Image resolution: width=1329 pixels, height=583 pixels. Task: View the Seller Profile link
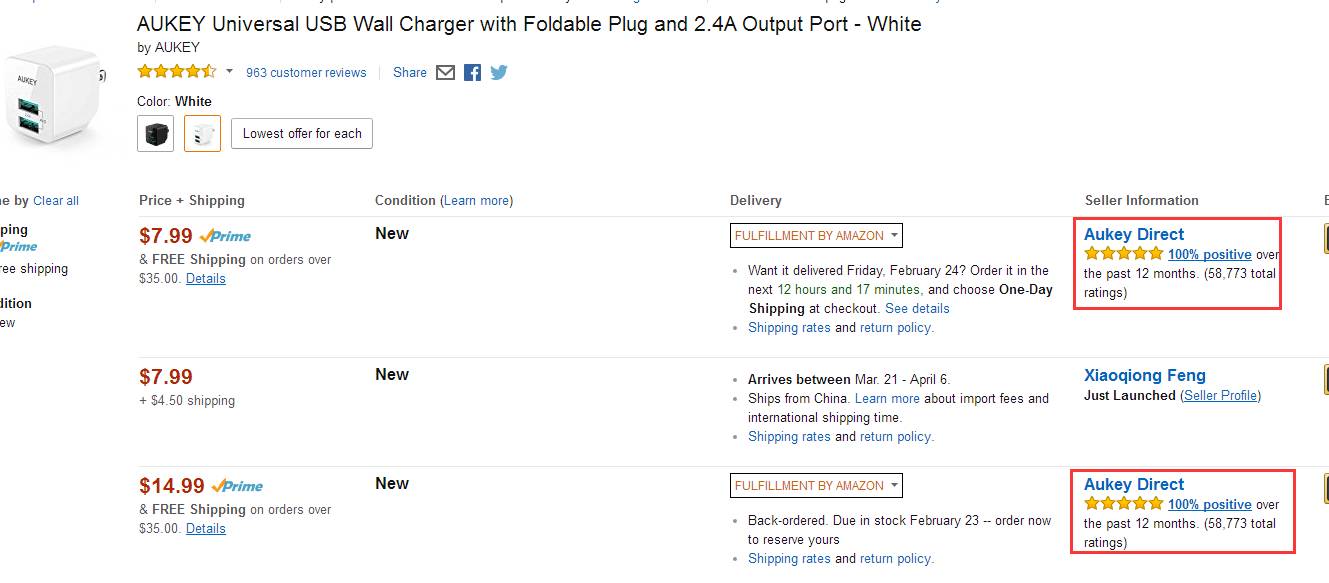point(1220,396)
